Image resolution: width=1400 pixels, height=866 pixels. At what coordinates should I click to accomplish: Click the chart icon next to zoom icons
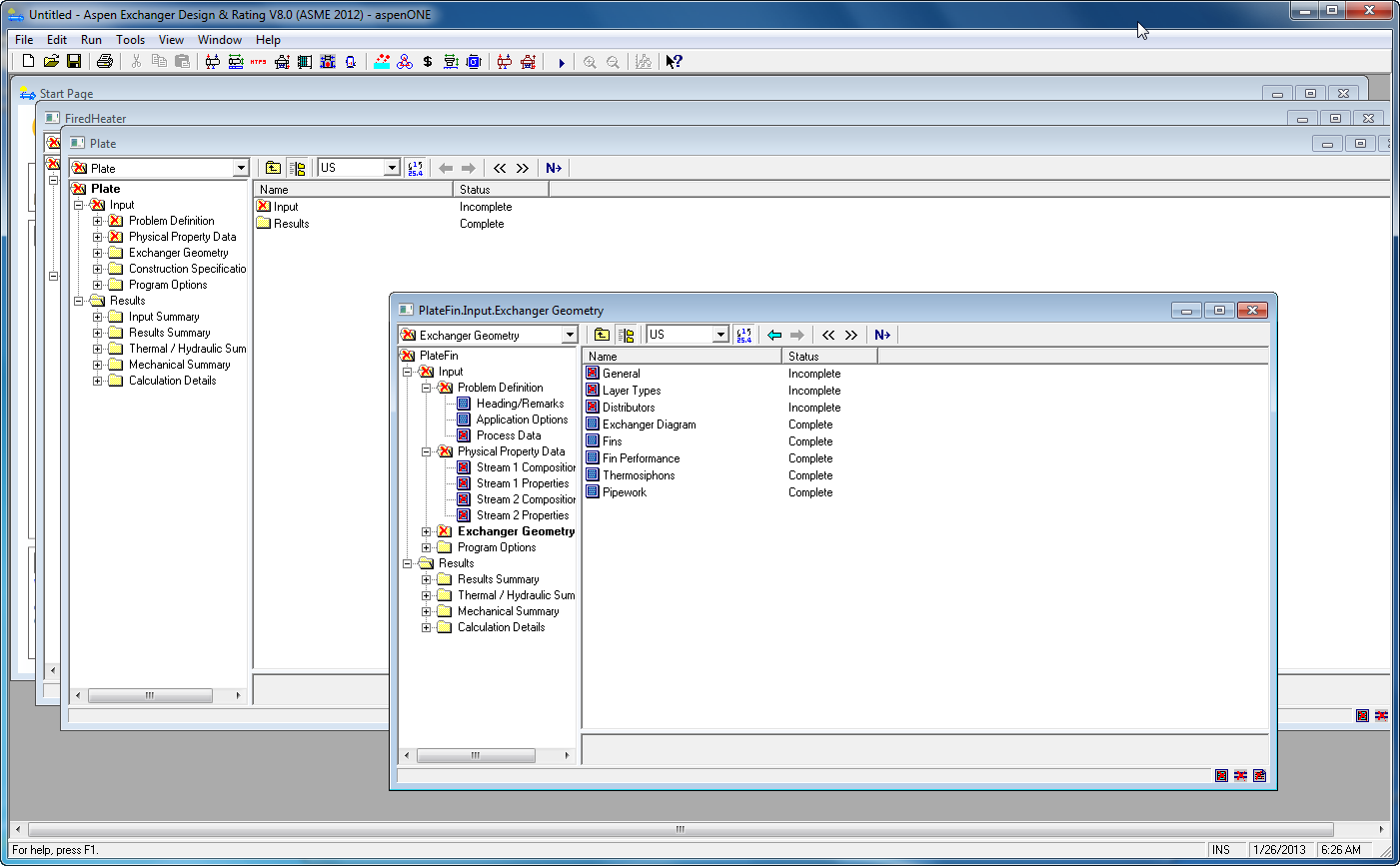644,61
